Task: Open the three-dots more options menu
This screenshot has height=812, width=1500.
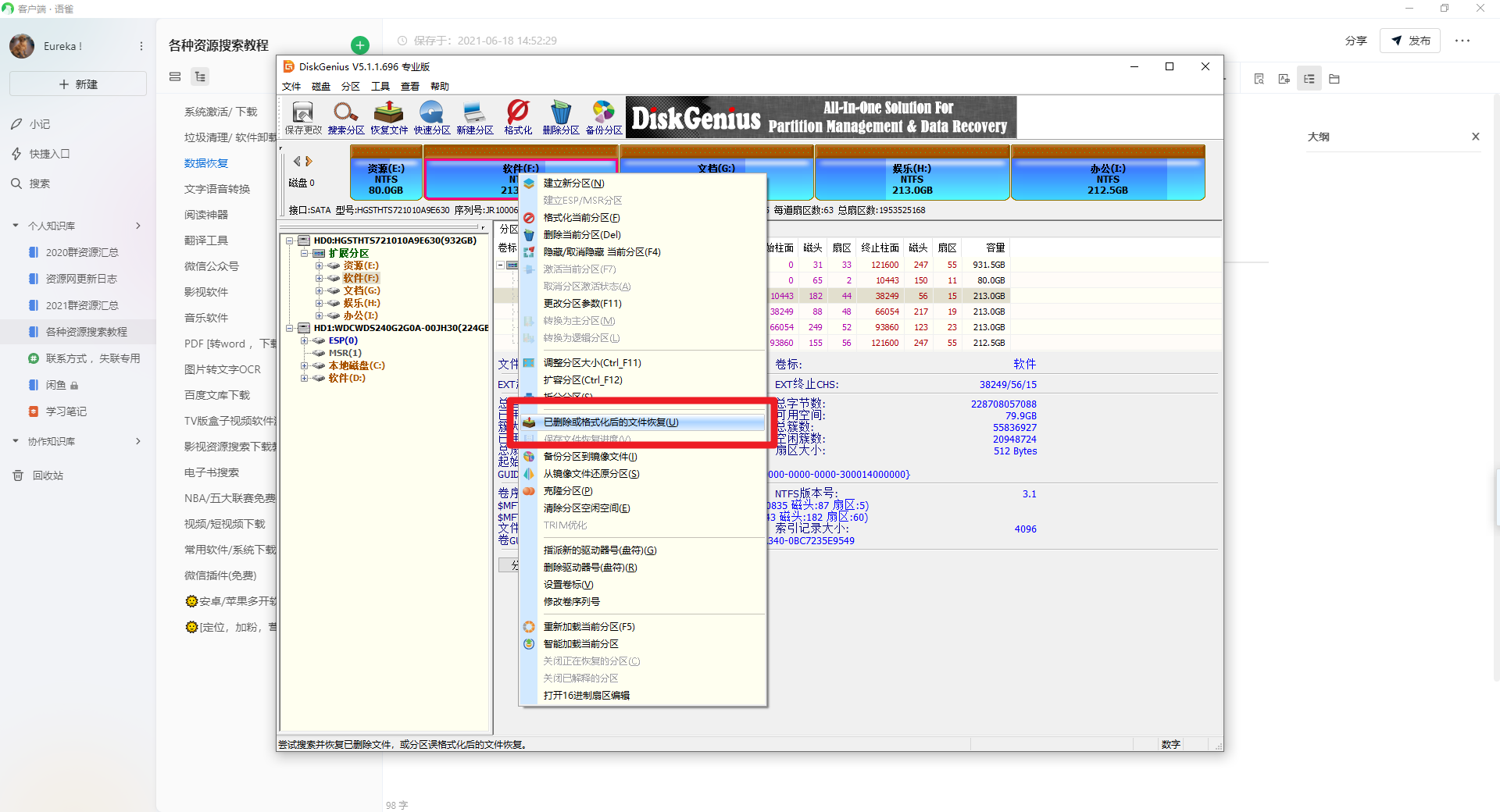Action: point(1462,41)
